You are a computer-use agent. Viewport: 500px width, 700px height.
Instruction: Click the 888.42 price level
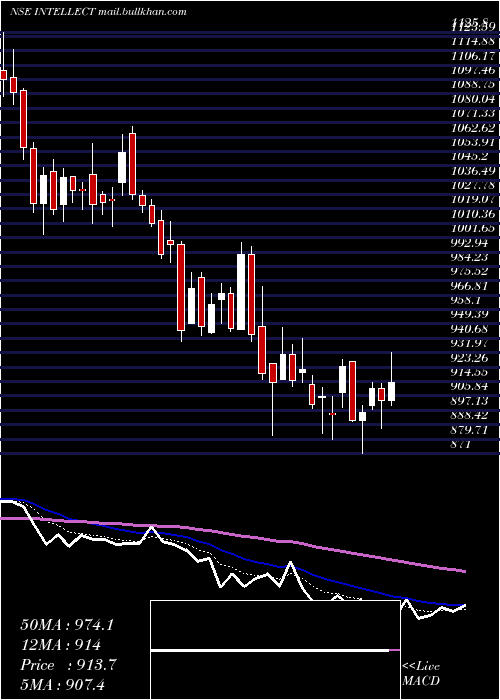[x=469, y=415]
